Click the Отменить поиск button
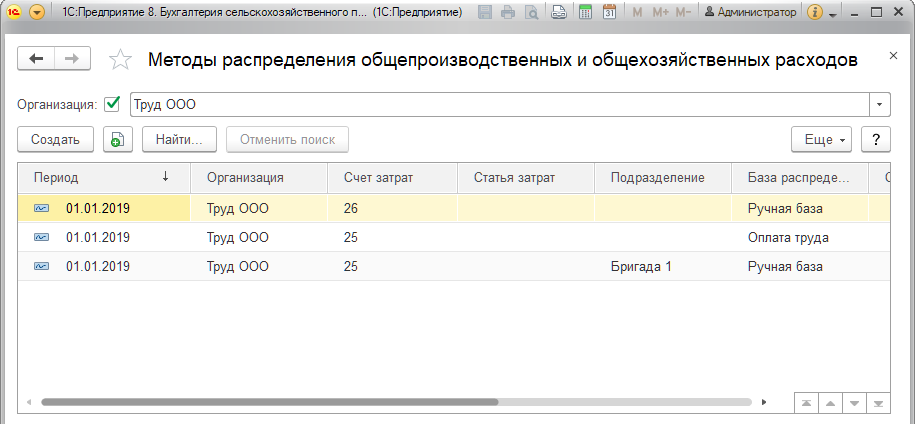The width and height of the screenshot is (915, 424). point(288,139)
